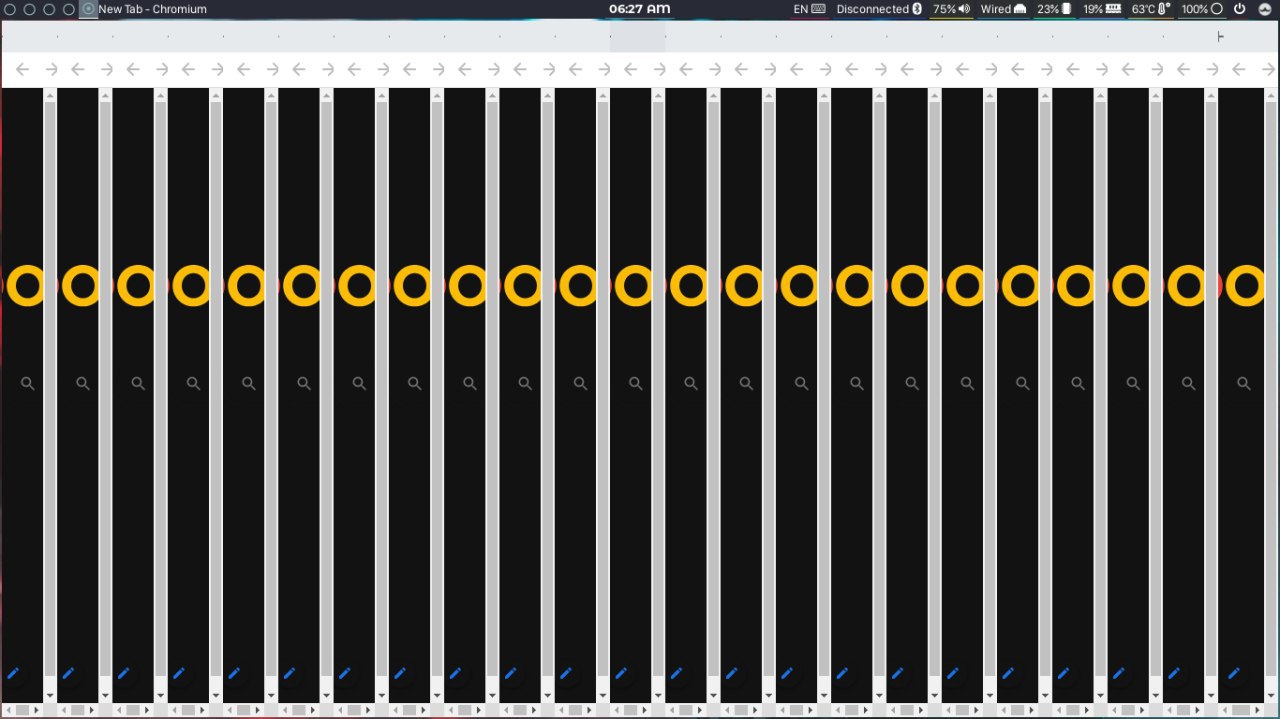The width and height of the screenshot is (1280, 719).
Task: Open the power button menu
Action: coord(1240,9)
